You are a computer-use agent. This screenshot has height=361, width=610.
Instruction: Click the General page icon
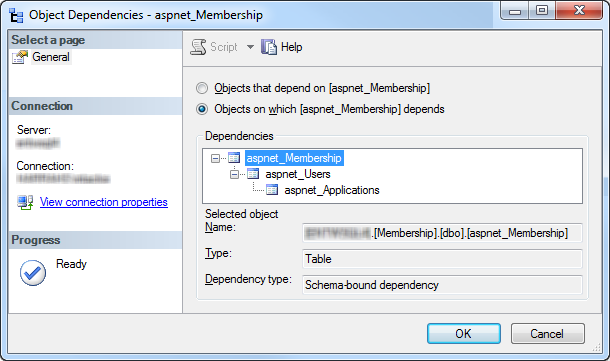[x=20, y=57]
